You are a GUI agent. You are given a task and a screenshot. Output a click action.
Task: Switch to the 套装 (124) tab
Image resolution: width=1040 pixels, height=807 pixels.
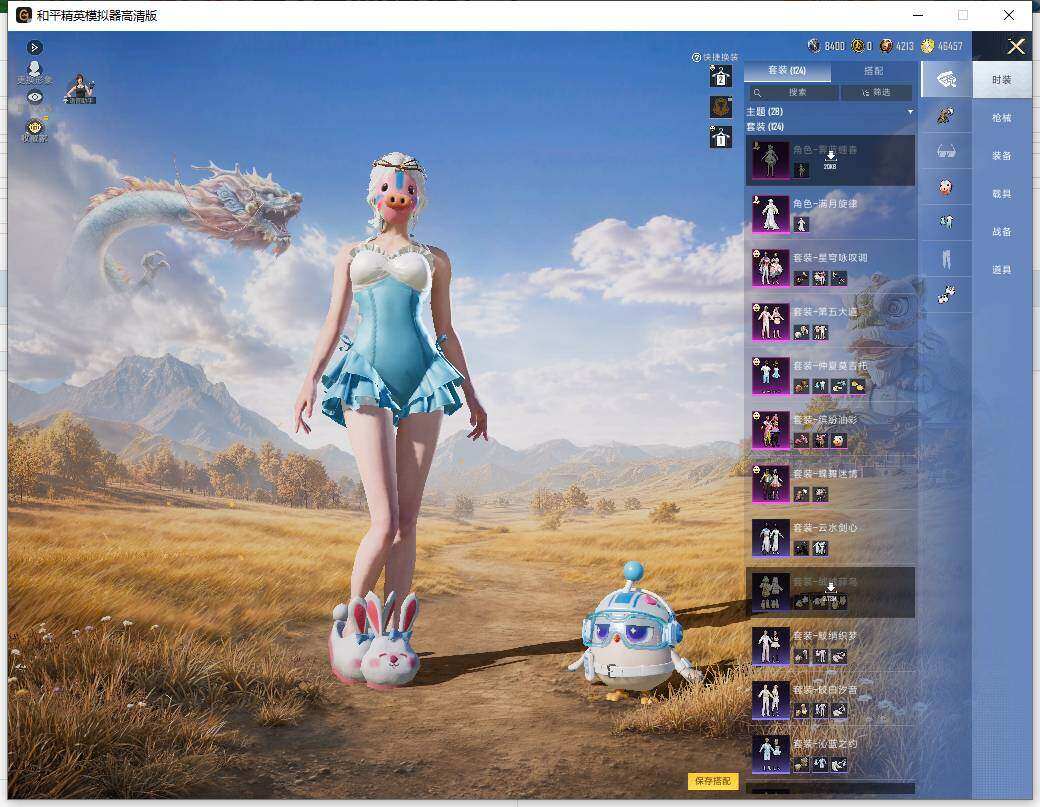click(787, 70)
